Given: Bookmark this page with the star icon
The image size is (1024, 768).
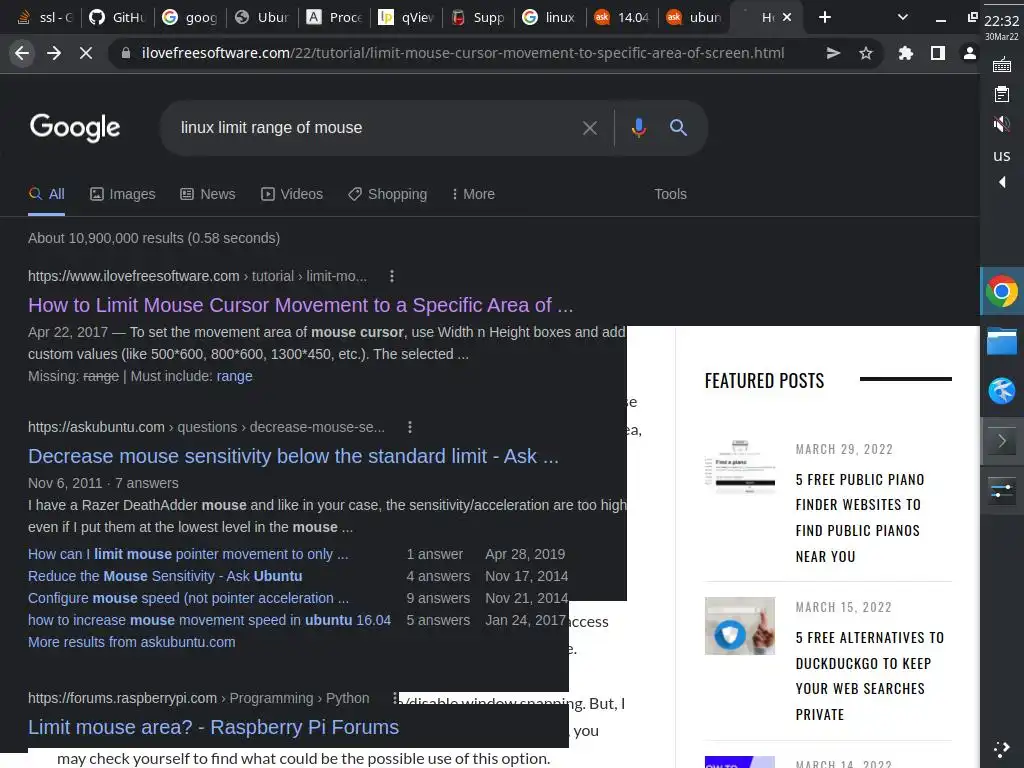Looking at the screenshot, I should [x=866, y=53].
